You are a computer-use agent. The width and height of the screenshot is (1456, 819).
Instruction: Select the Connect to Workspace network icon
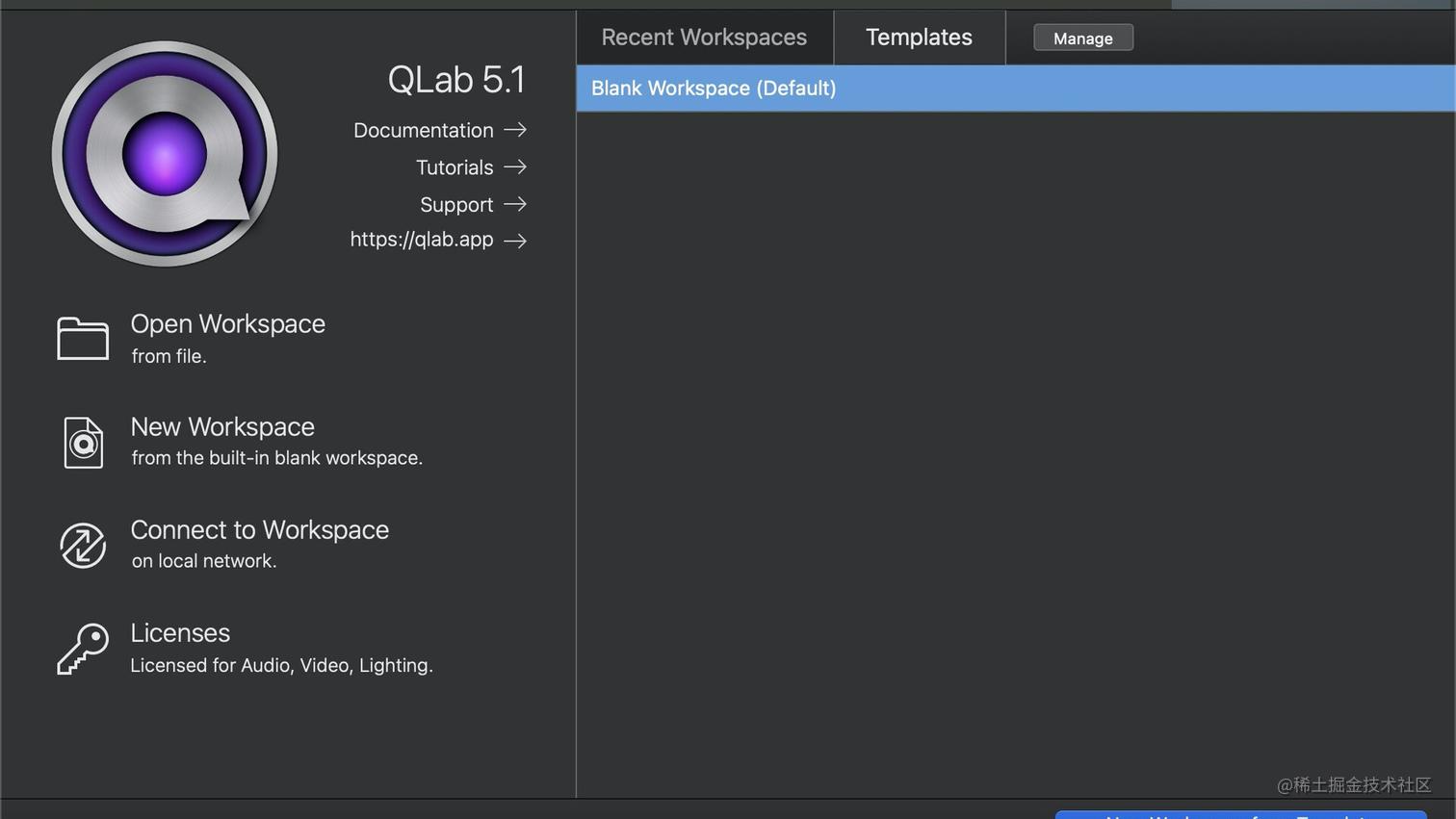pyautogui.click(x=82, y=545)
